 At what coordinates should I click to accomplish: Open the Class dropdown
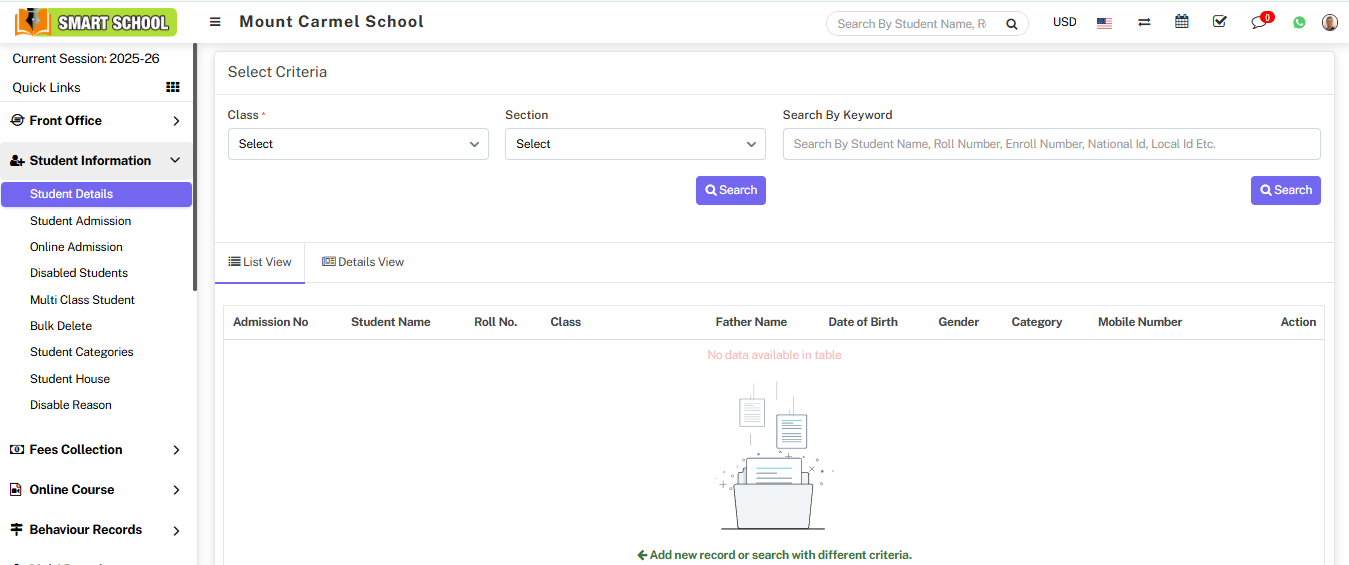tap(358, 144)
